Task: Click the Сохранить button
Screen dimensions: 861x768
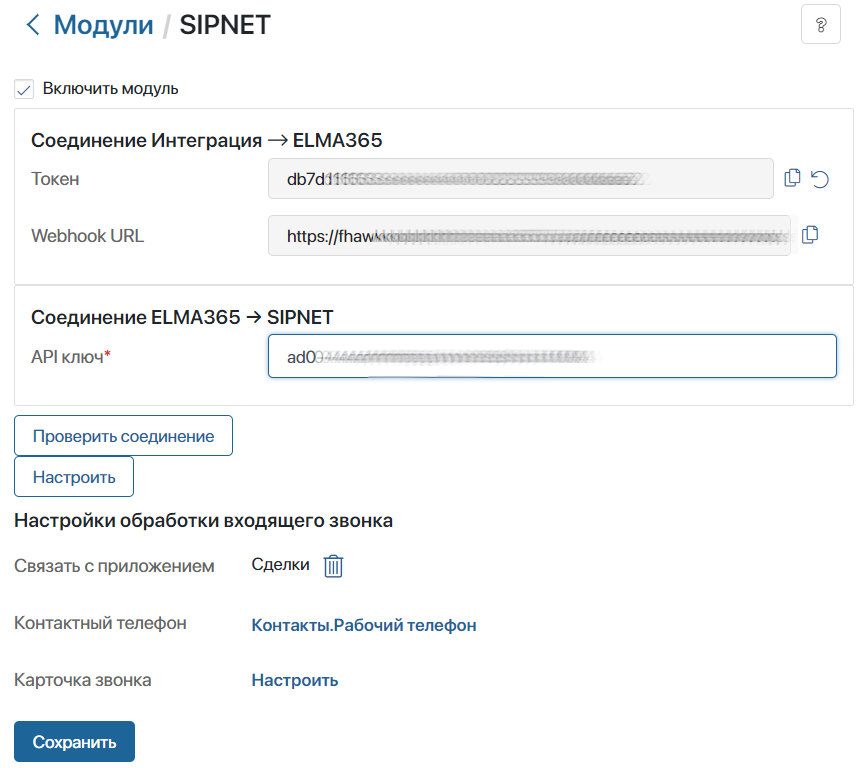Action: pos(74,741)
